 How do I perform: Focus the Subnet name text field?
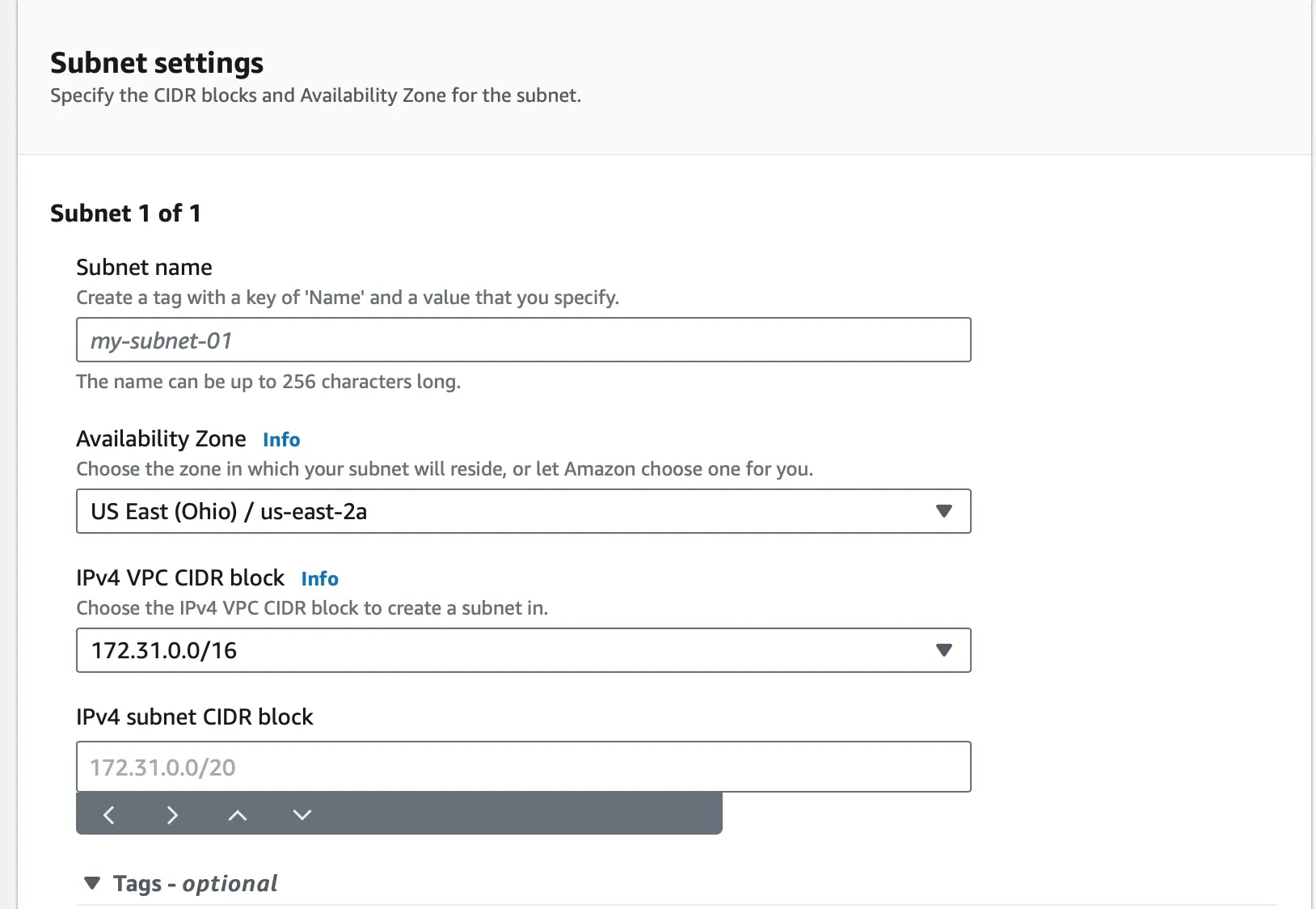click(522, 340)
